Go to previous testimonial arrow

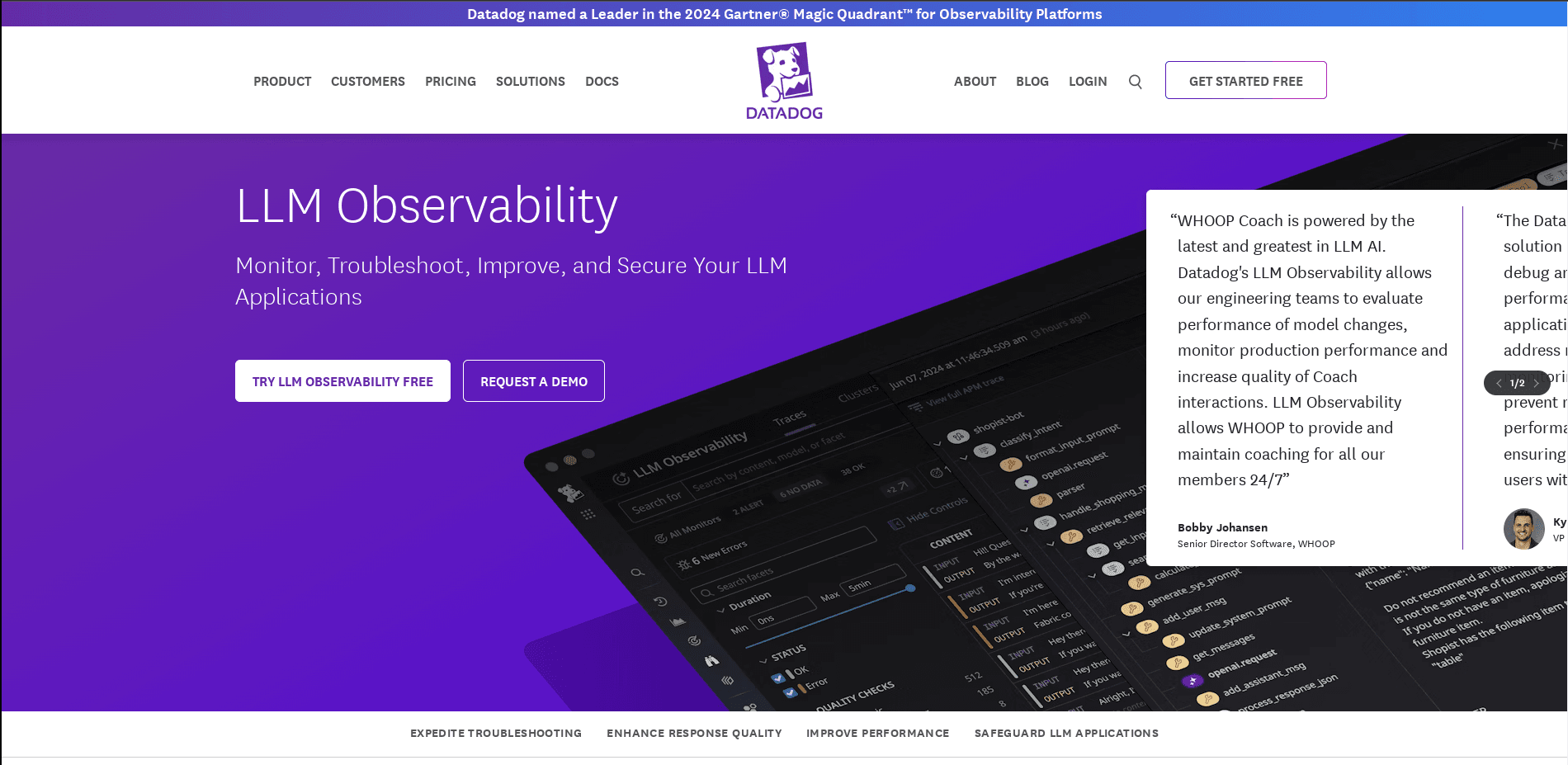tap(1499, 383)
